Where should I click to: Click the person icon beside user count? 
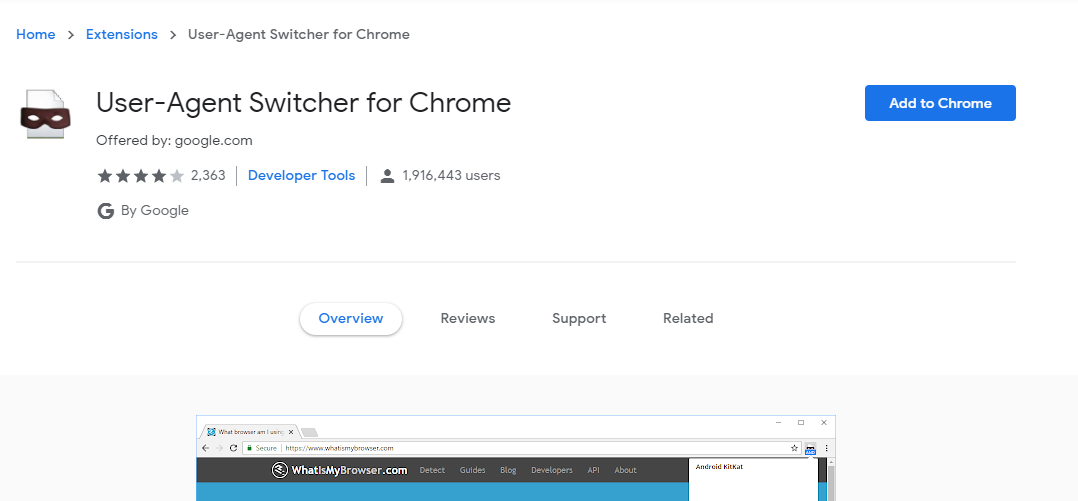pyautogui.click(x=387, y=176)
